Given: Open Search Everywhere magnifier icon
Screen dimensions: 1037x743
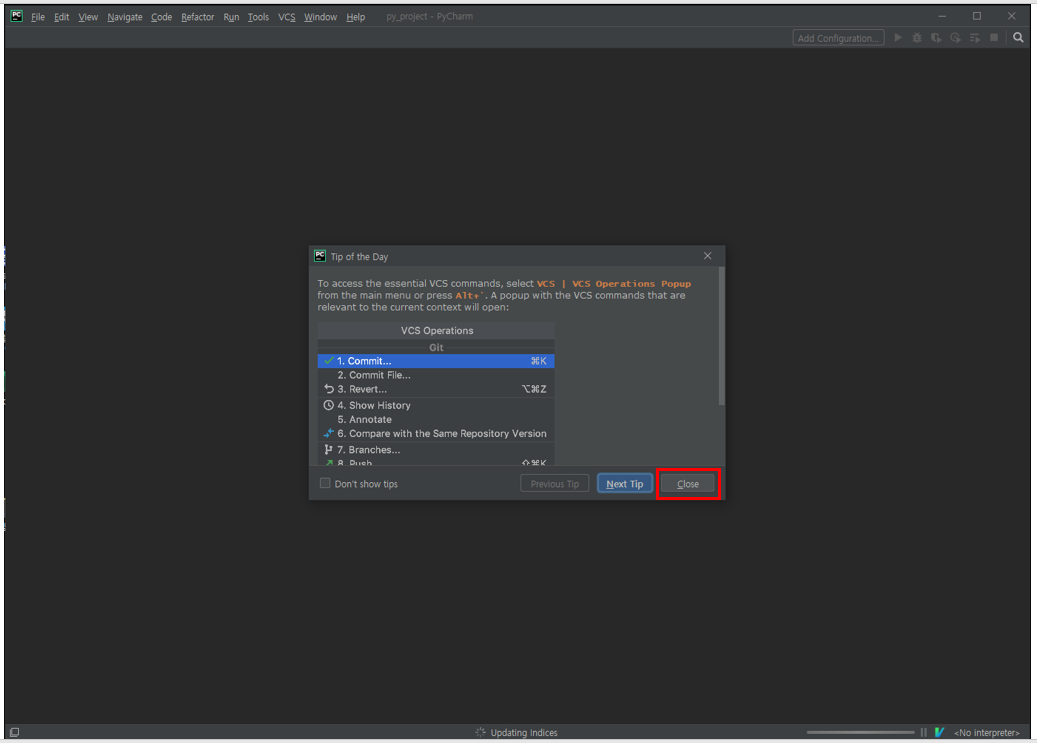Looking at the screenshot, I should click(1018, 38).
